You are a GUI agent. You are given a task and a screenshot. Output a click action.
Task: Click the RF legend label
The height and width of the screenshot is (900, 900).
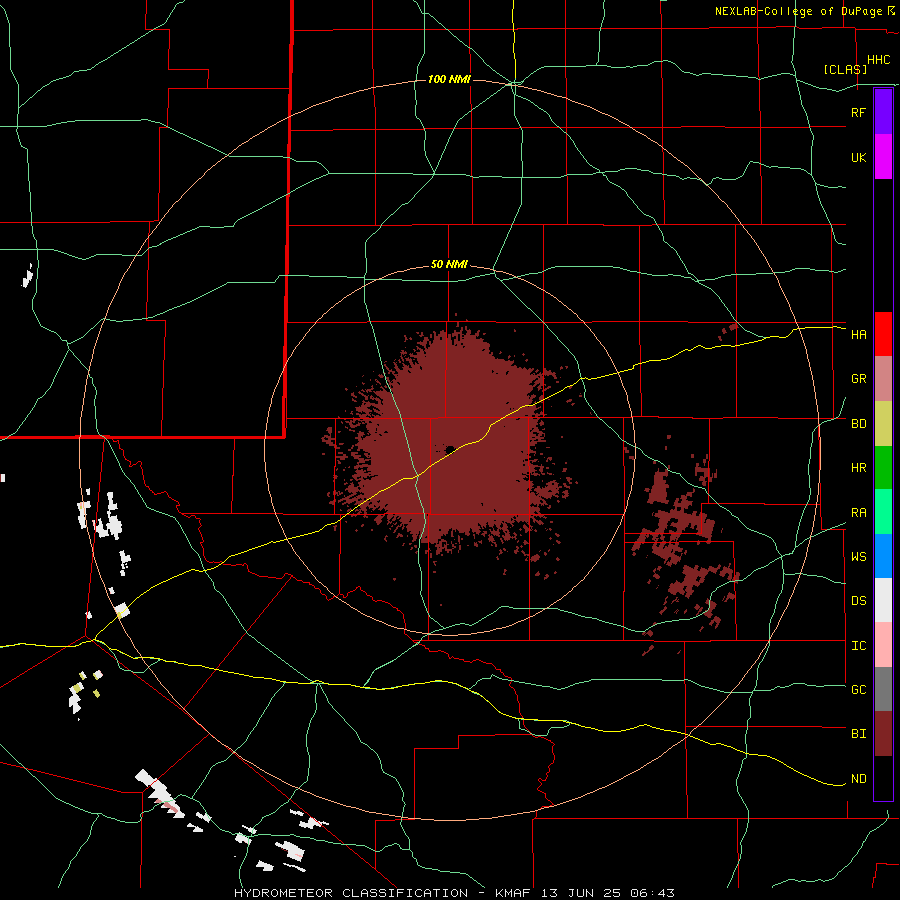pos(858,112)
